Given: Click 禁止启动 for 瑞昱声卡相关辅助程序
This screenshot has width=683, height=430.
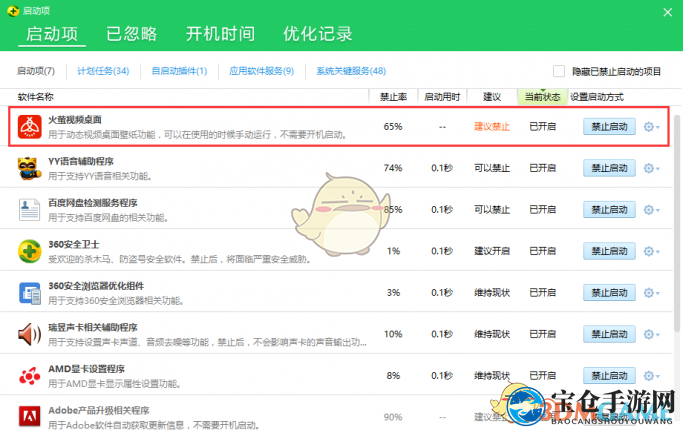Looking at the screenshot, I should [x=609, y=334].
